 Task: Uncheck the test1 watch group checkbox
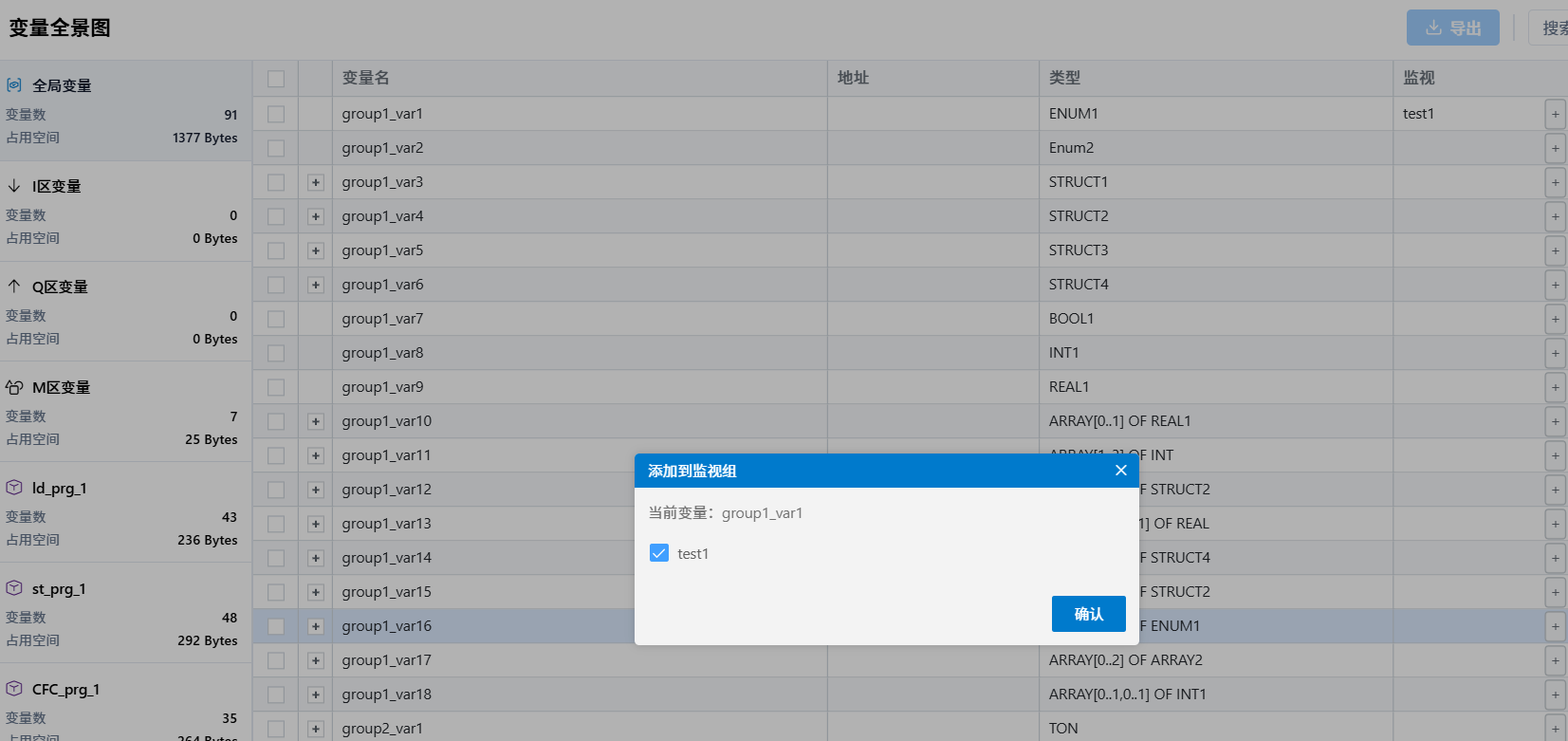pos(659,553)
